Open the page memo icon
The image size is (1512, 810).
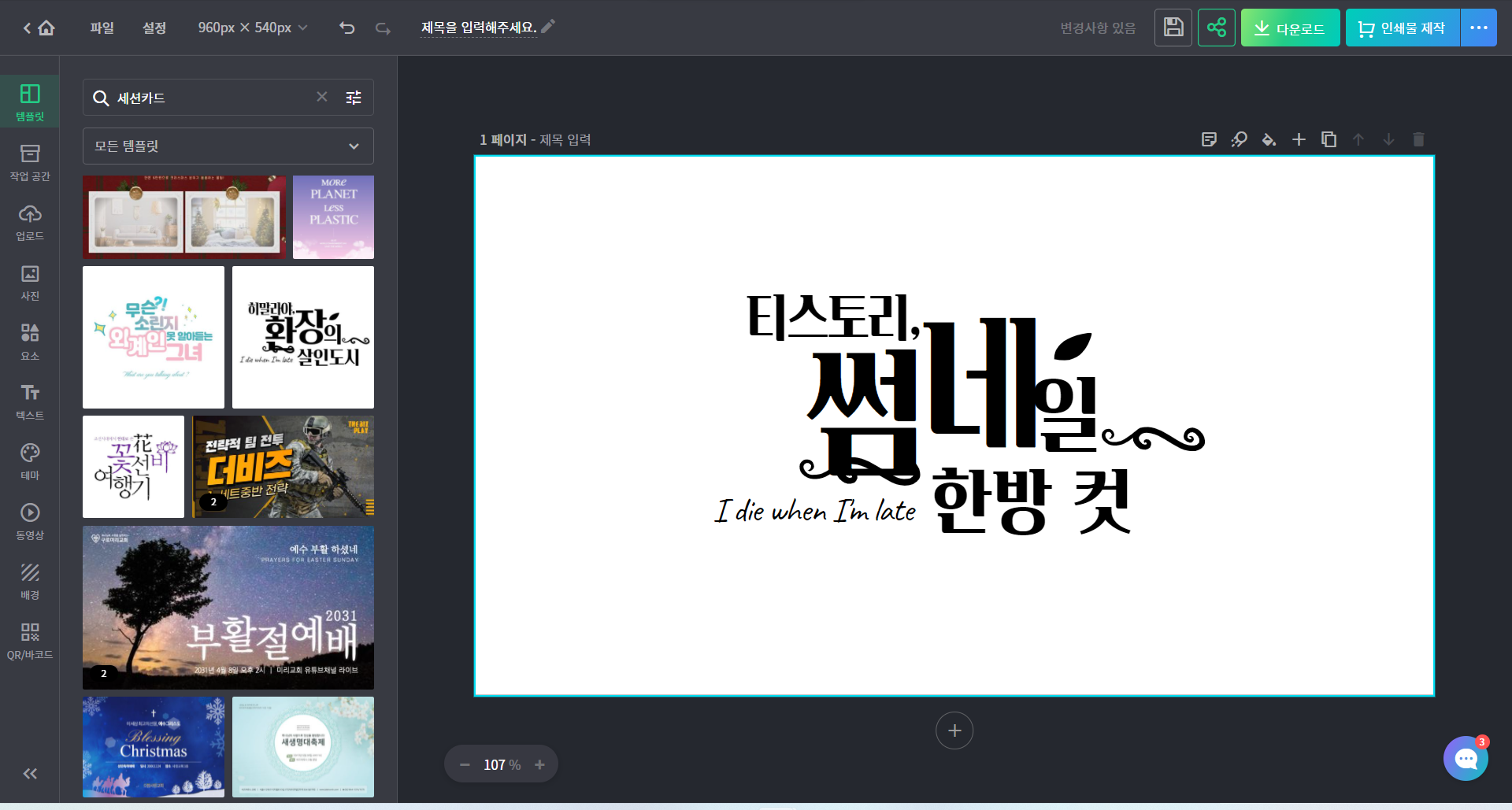(x=1209, y=139)
